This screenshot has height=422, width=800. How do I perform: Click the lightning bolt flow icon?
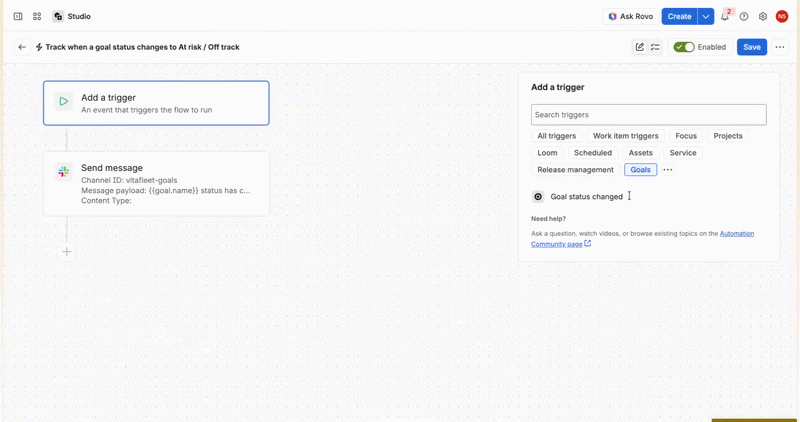click(39, 47)
